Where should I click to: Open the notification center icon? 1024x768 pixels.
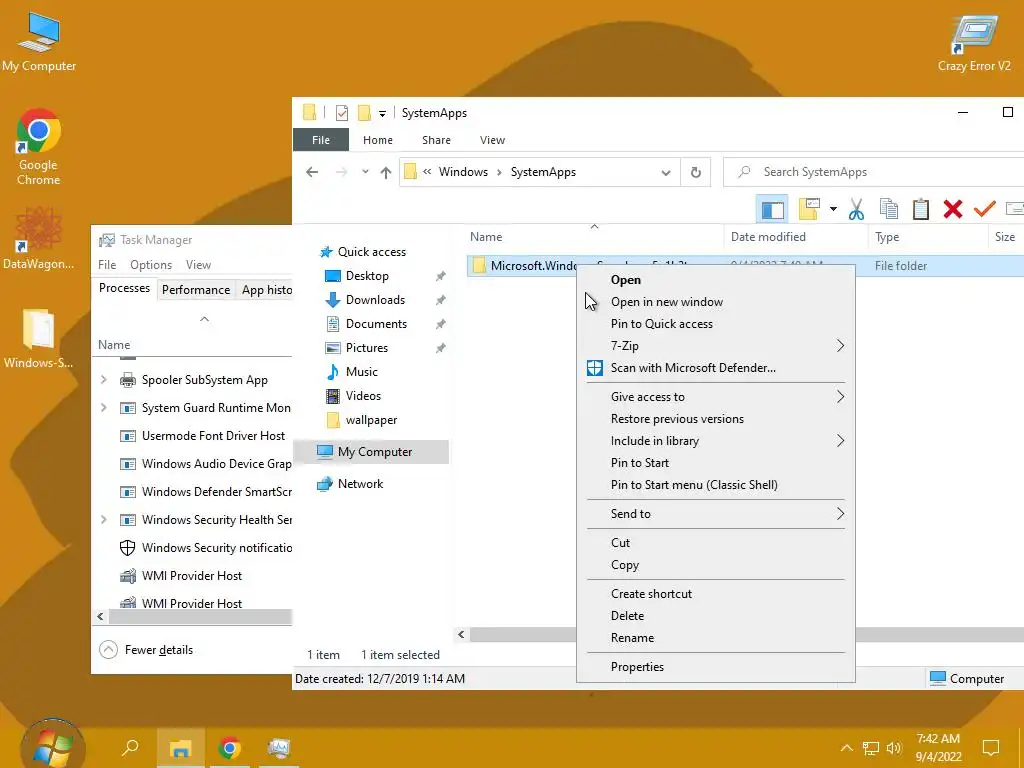click(991, 748)
